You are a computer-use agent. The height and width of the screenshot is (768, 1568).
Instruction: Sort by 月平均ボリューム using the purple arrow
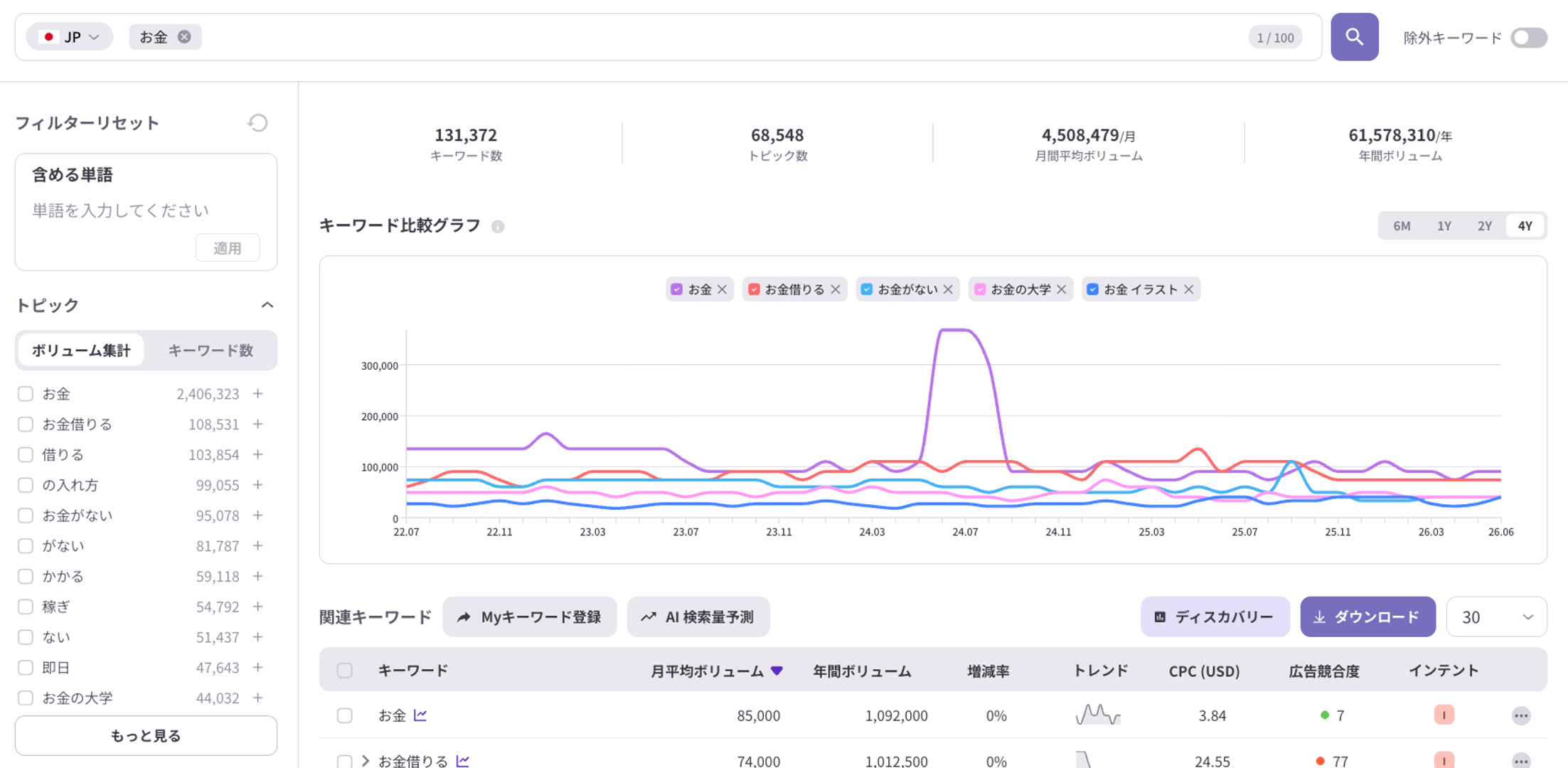[x=777, y=671]
